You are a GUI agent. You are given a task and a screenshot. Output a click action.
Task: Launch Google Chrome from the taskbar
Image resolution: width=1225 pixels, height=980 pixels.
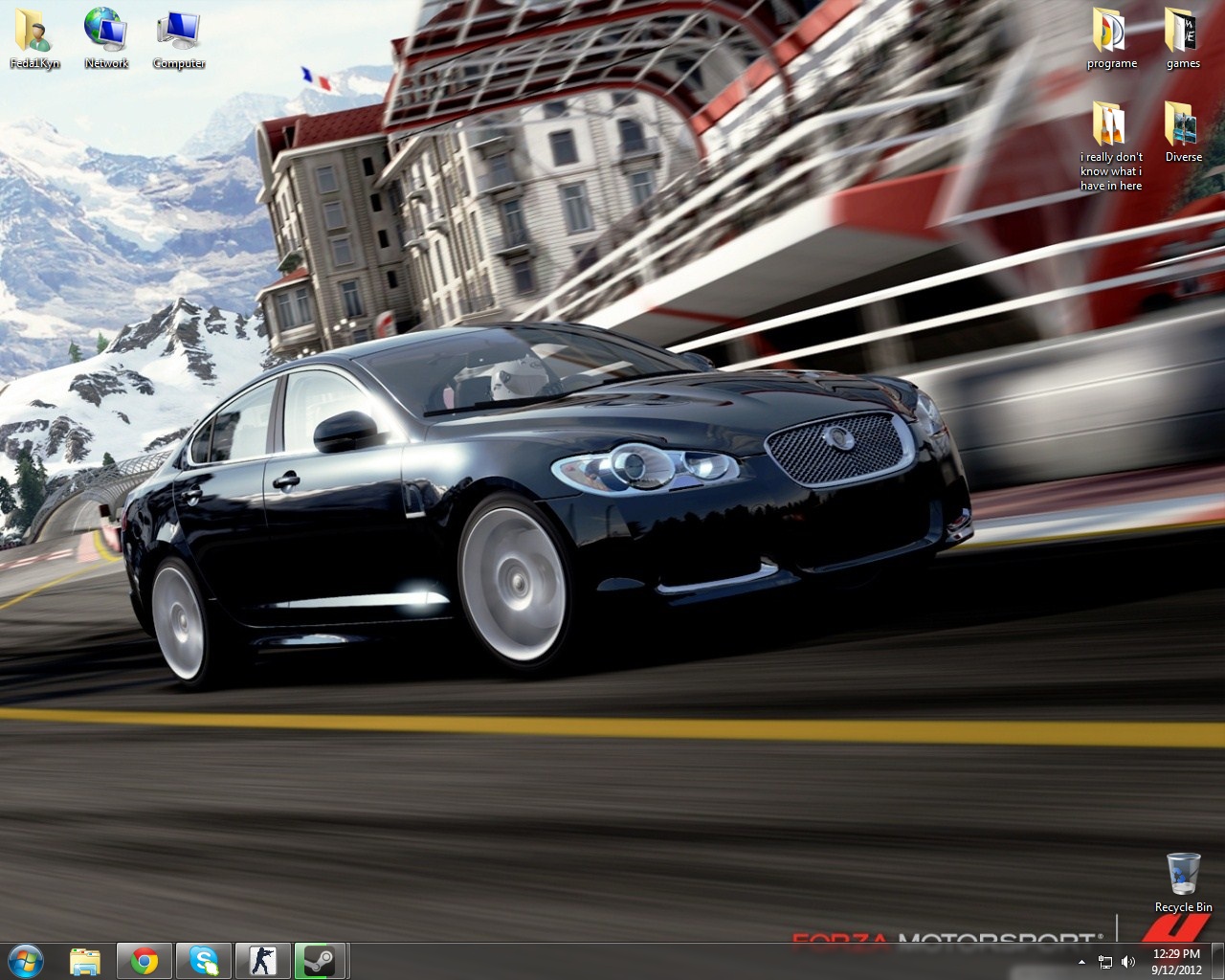[145, 961]
